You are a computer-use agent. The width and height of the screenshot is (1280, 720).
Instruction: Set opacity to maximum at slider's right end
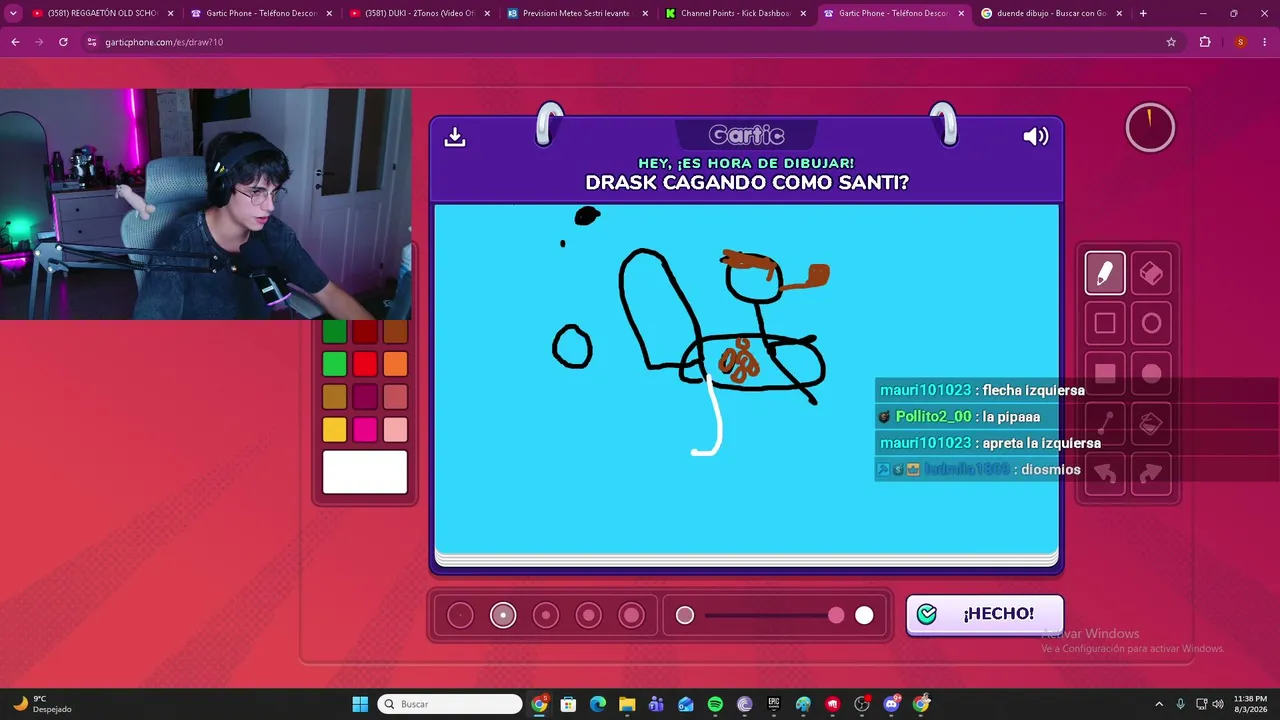click(x=864, y=616)
